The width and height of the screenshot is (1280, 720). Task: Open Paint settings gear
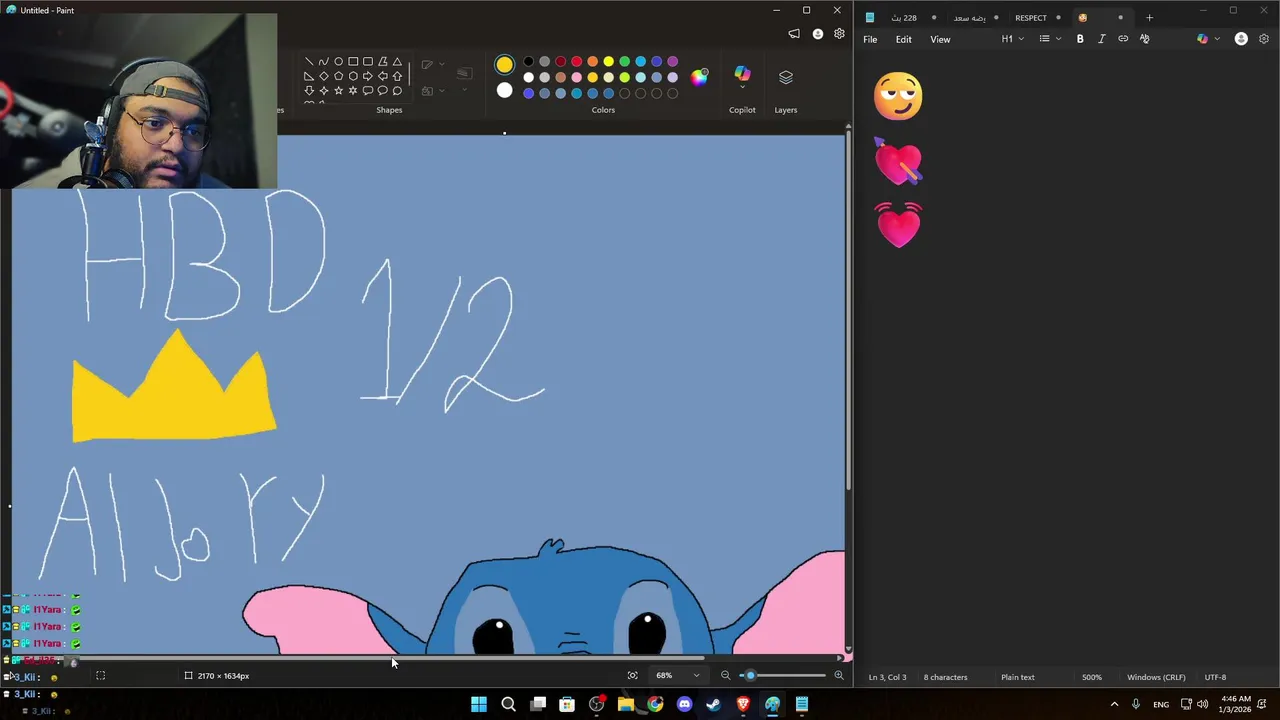click(840, 34)
